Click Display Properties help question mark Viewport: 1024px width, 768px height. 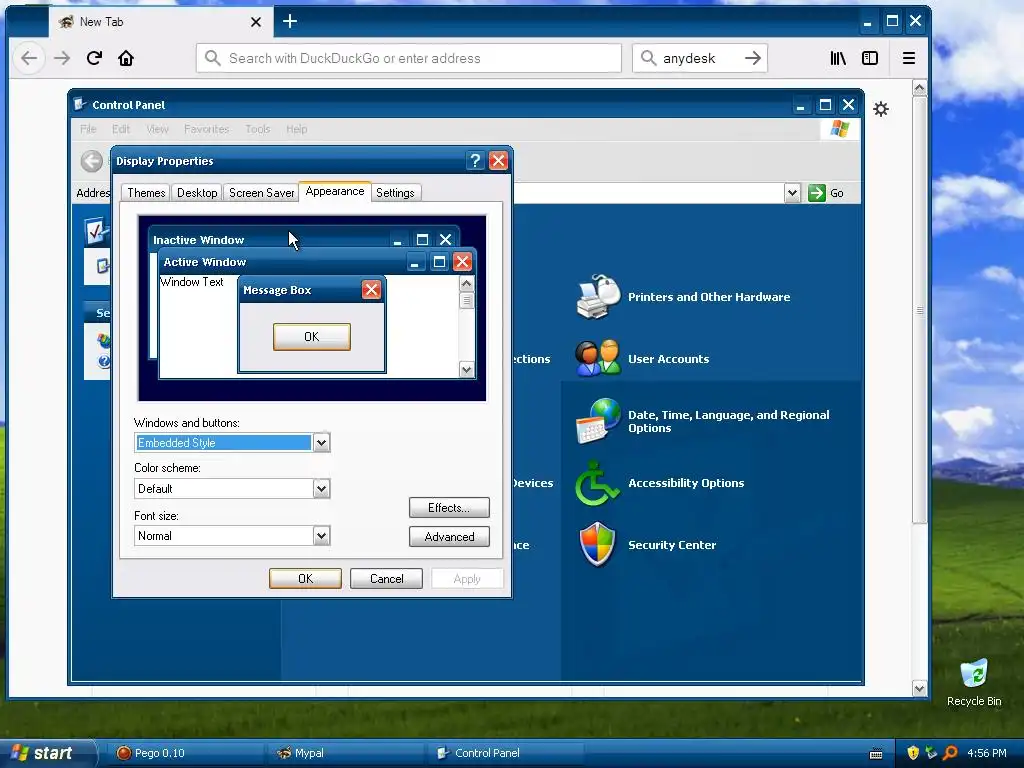click(475, 161)
